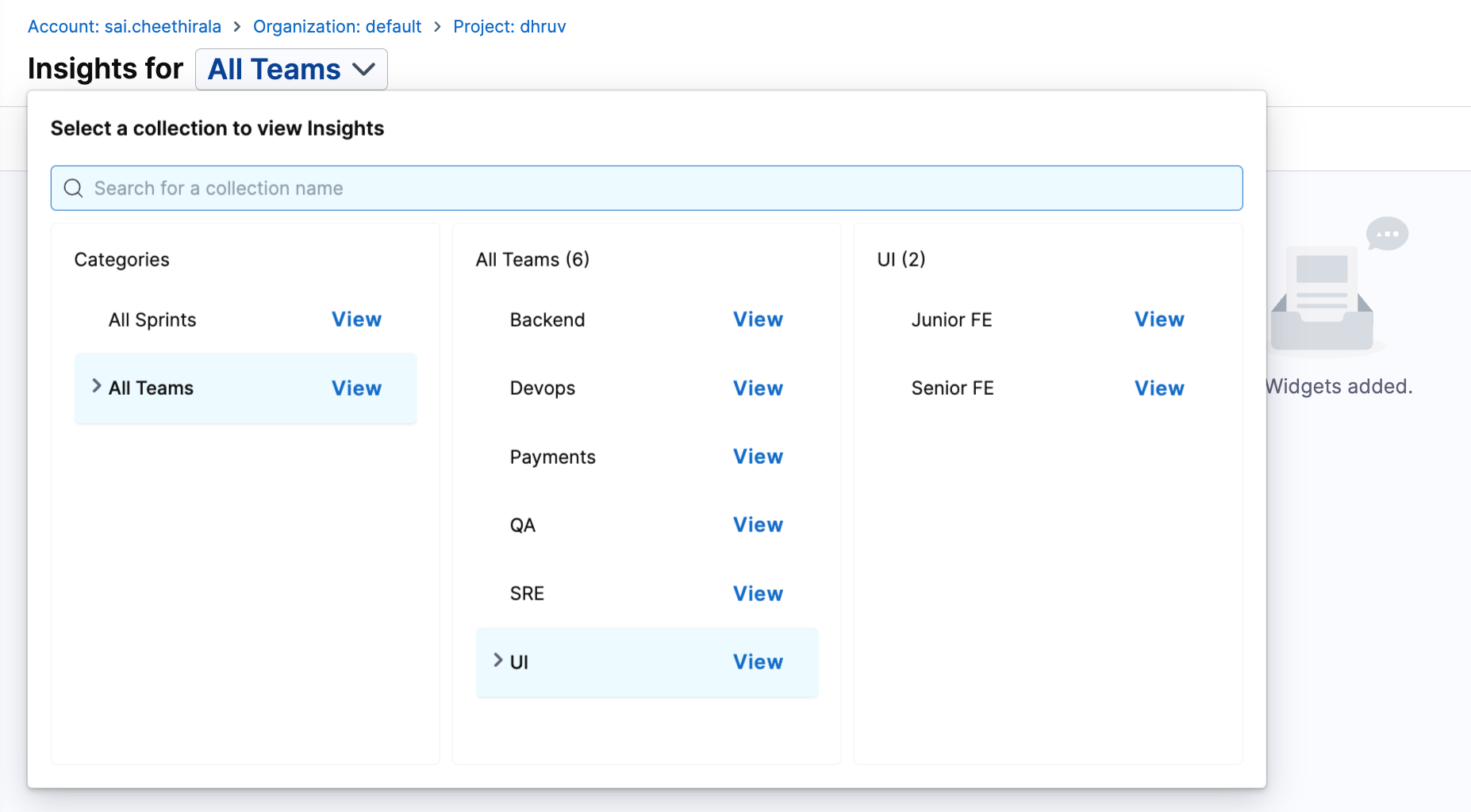The height and width of the screenshot is (812, 1471).
Task: View the All Teams category
Action: click(x=356, y=389)
